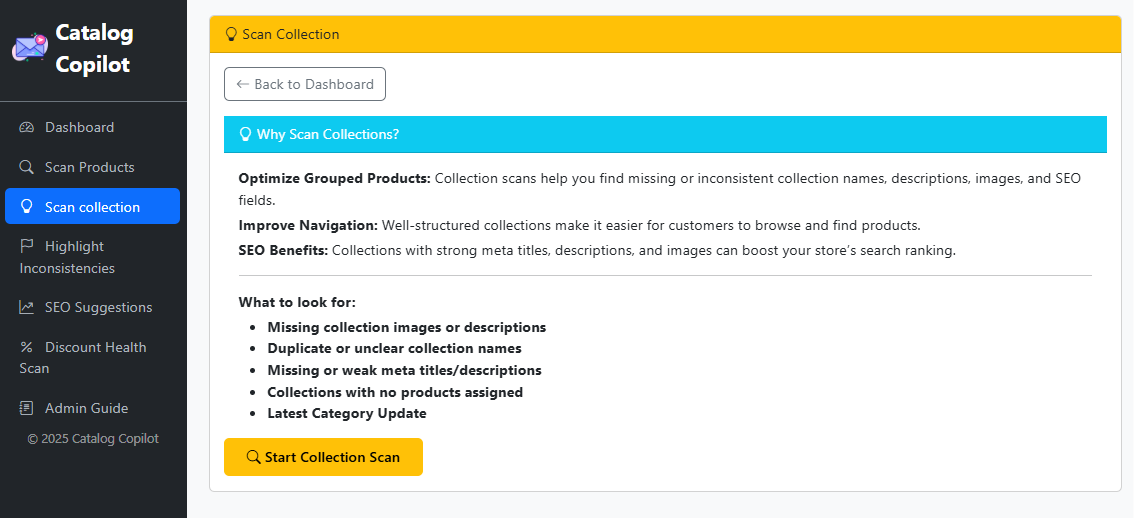The image size is (1134, 518).
Task: Click the Admin Guide document icon
Action: [27, 408]
